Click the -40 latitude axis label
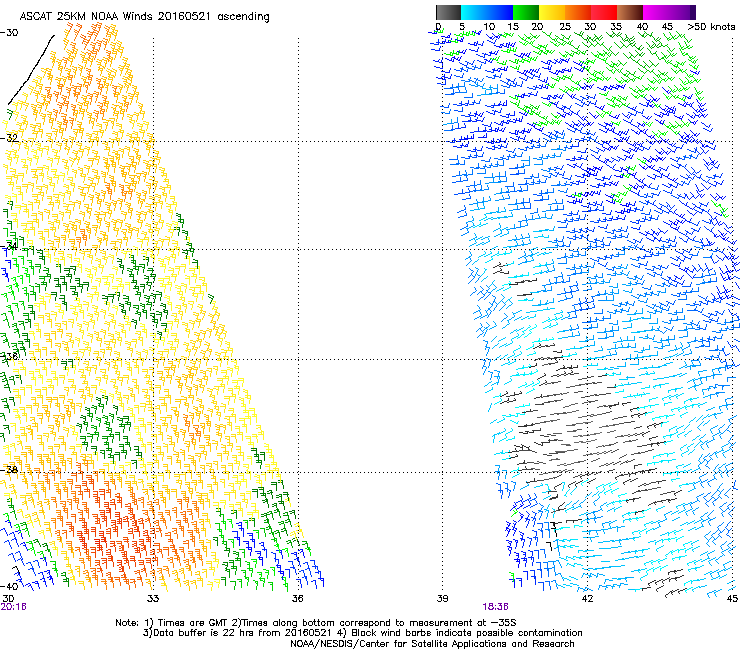The width and height of the screenshot is (740, 650). [x=9, y=586]
